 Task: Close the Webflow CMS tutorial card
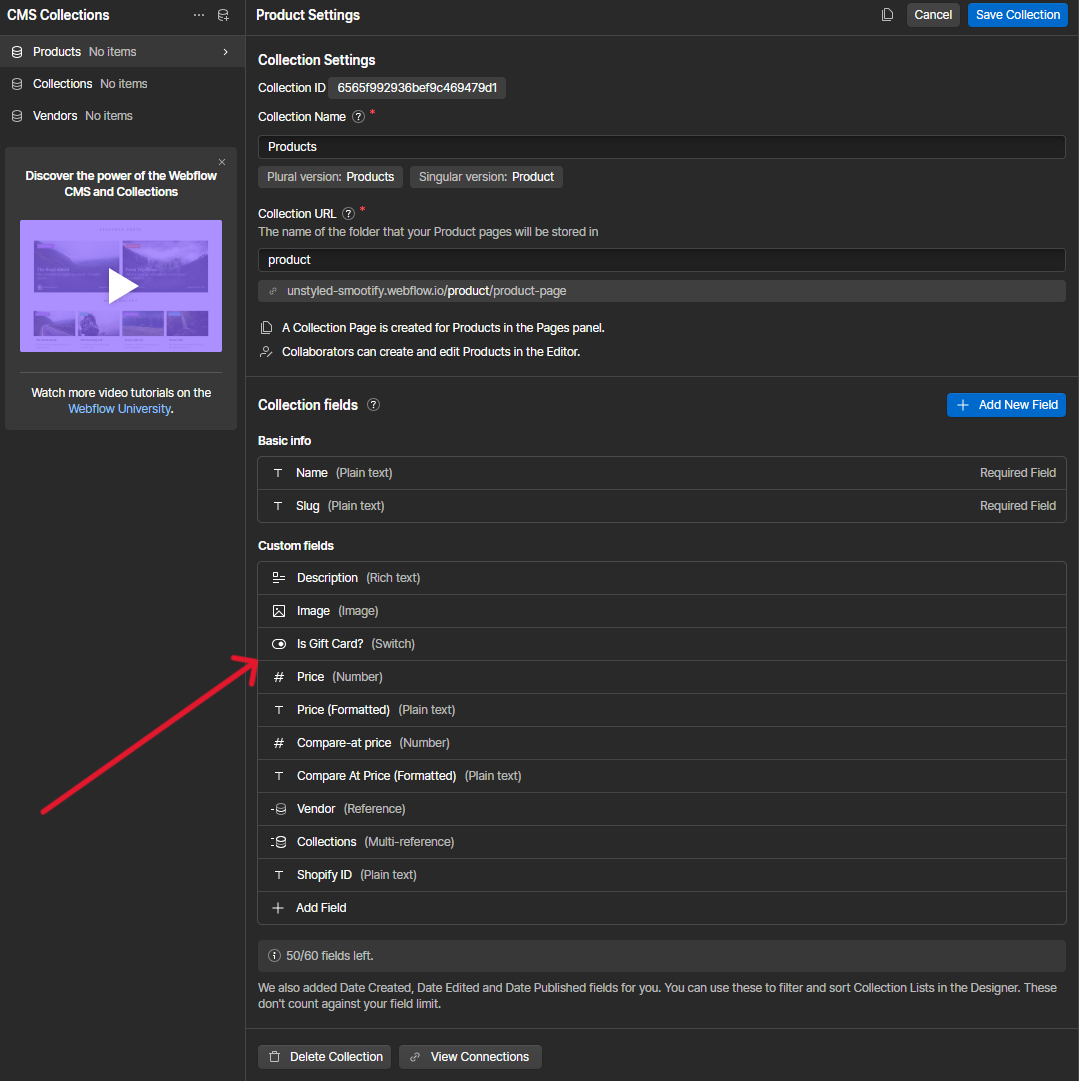coord(222,162)
